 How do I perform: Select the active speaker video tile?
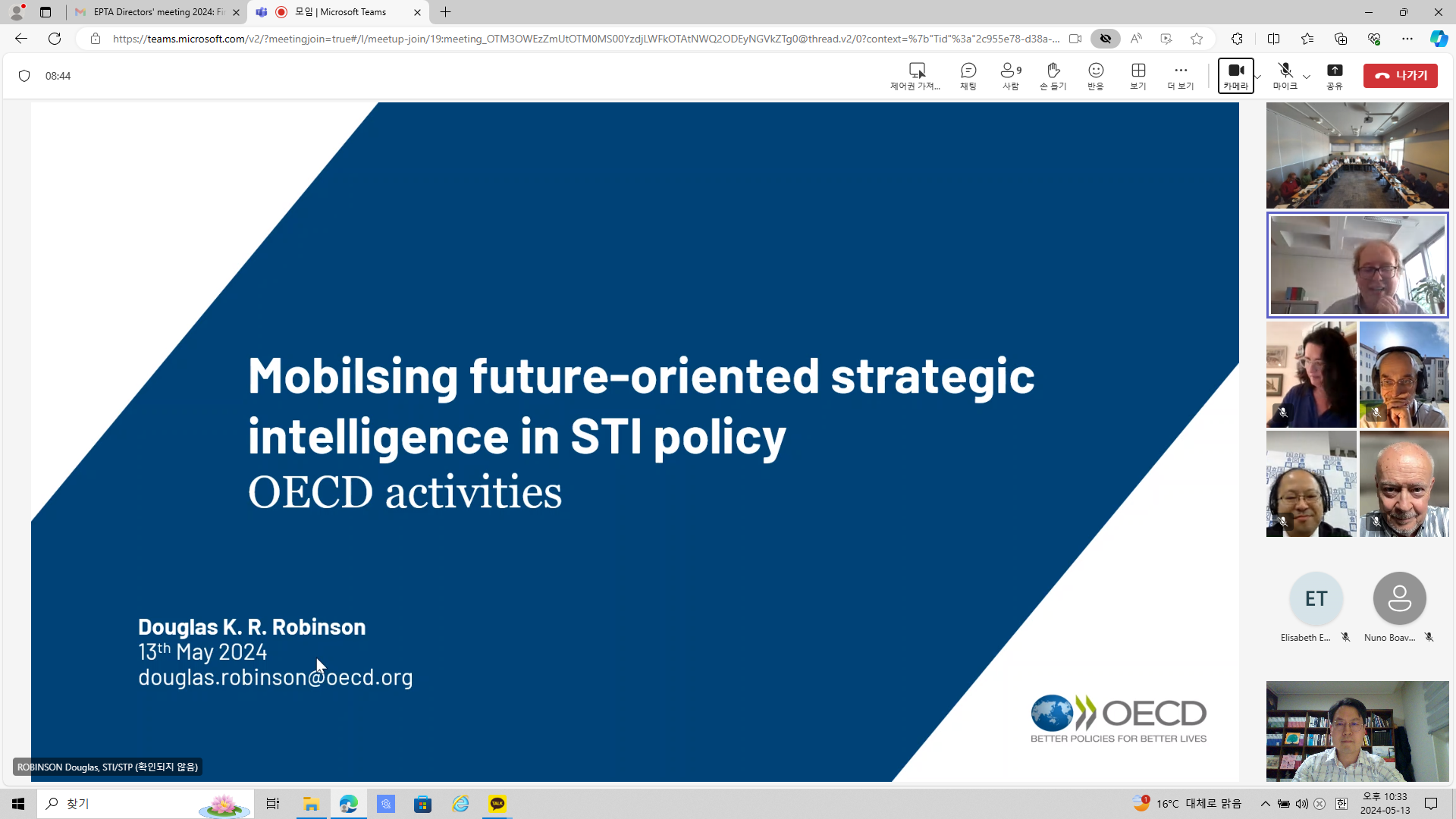(x=1357, y=265)
